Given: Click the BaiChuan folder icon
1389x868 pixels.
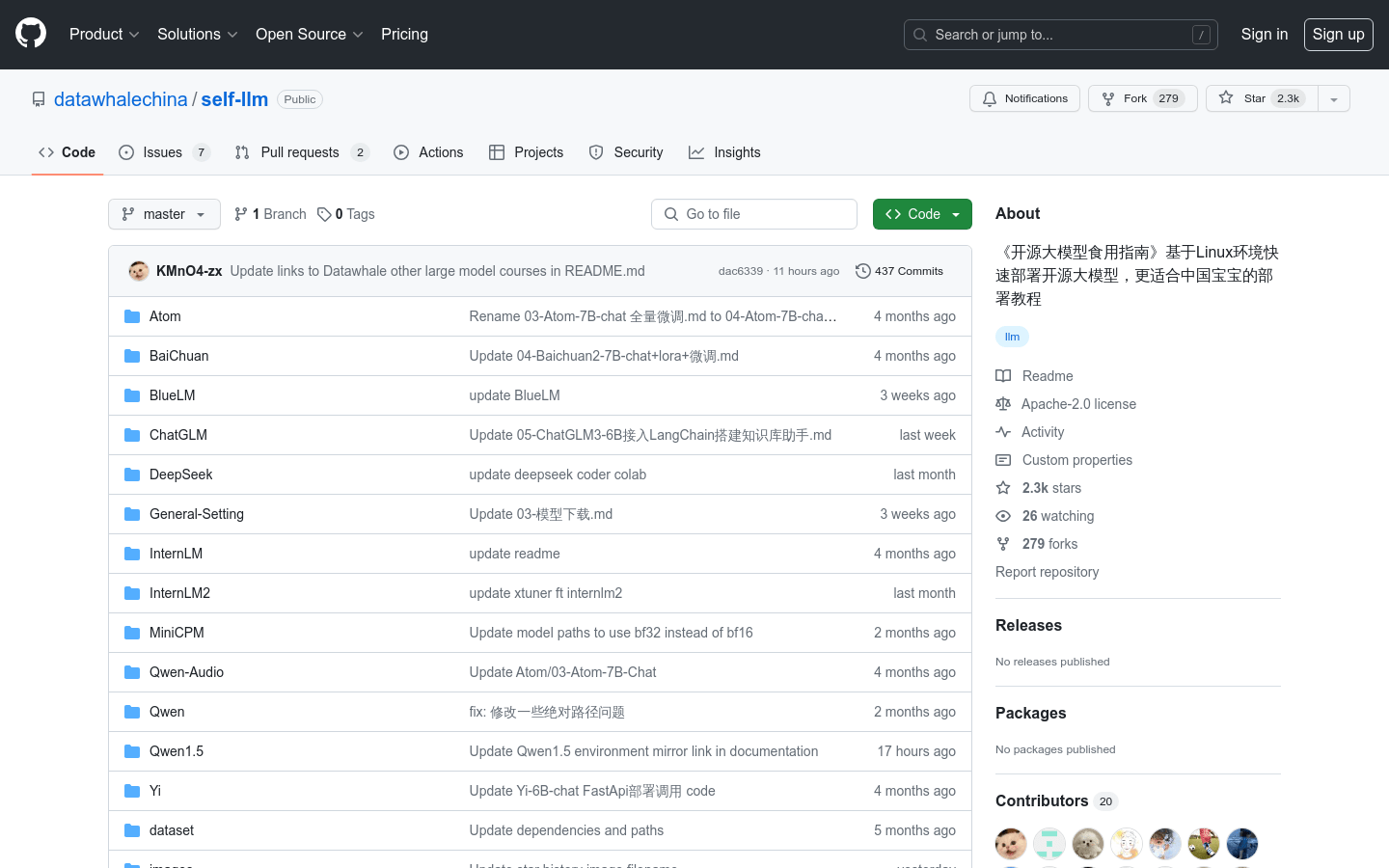Looking at the screenshot, I should 132,356.
